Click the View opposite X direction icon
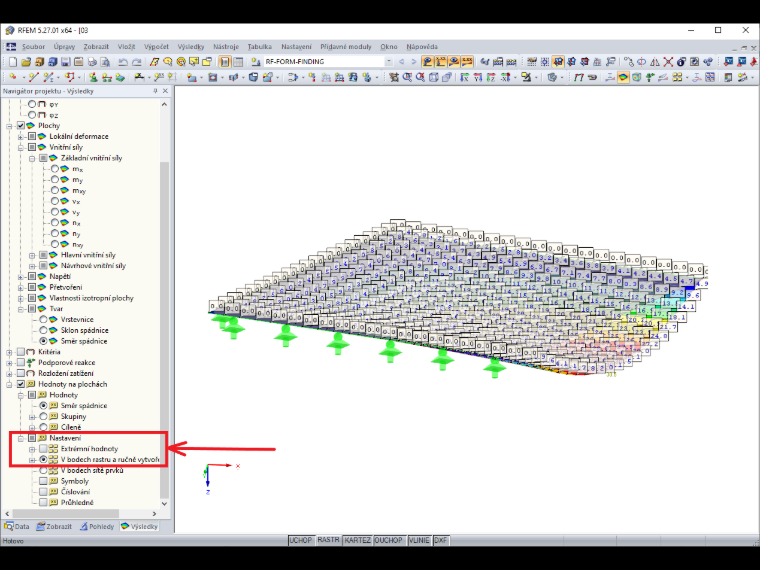Image resolution: width=760 pixels, height=570 pixels. [505, 77]
